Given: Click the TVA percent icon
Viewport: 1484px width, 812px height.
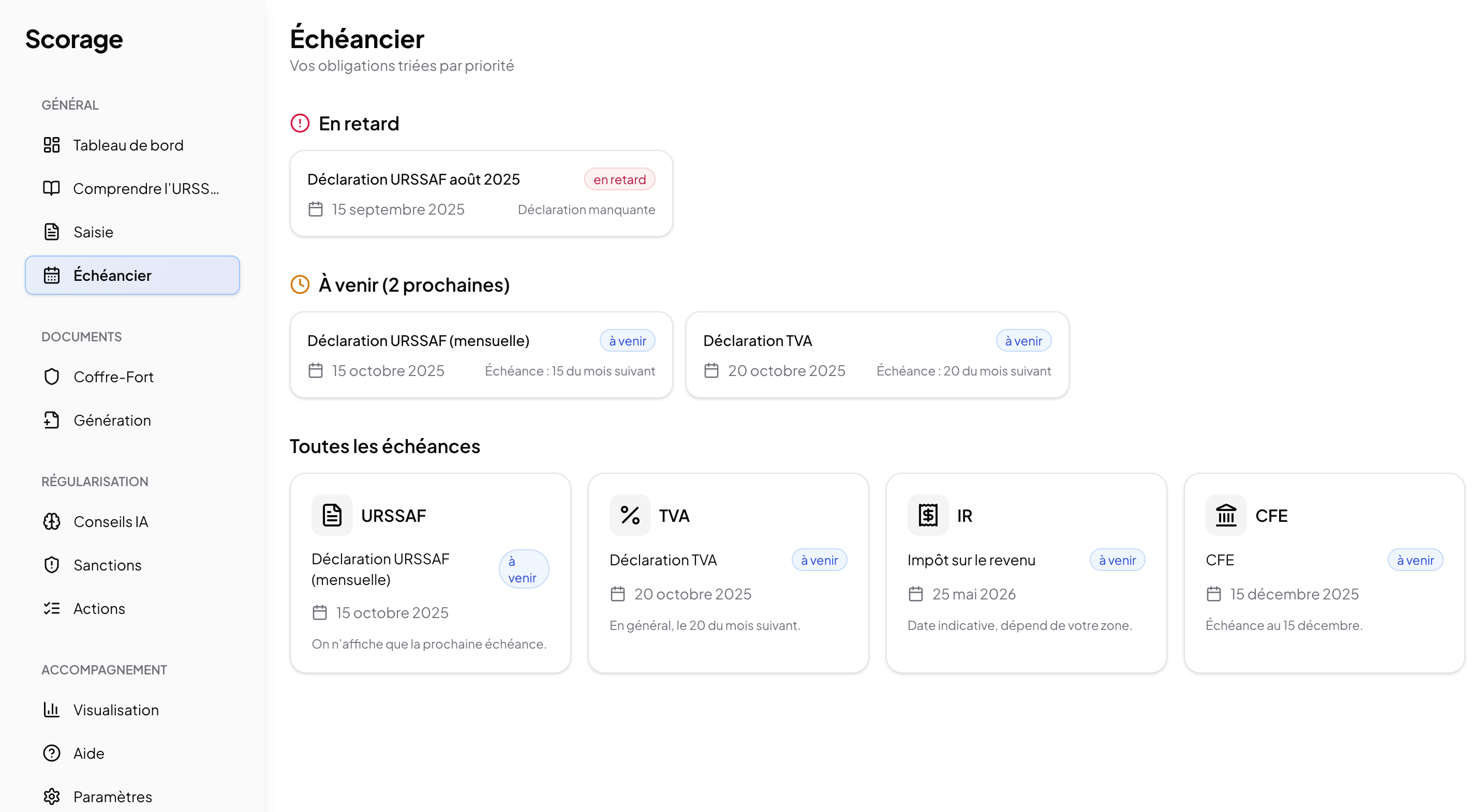Looking at the screenshot, I should [x=630, y=516].
